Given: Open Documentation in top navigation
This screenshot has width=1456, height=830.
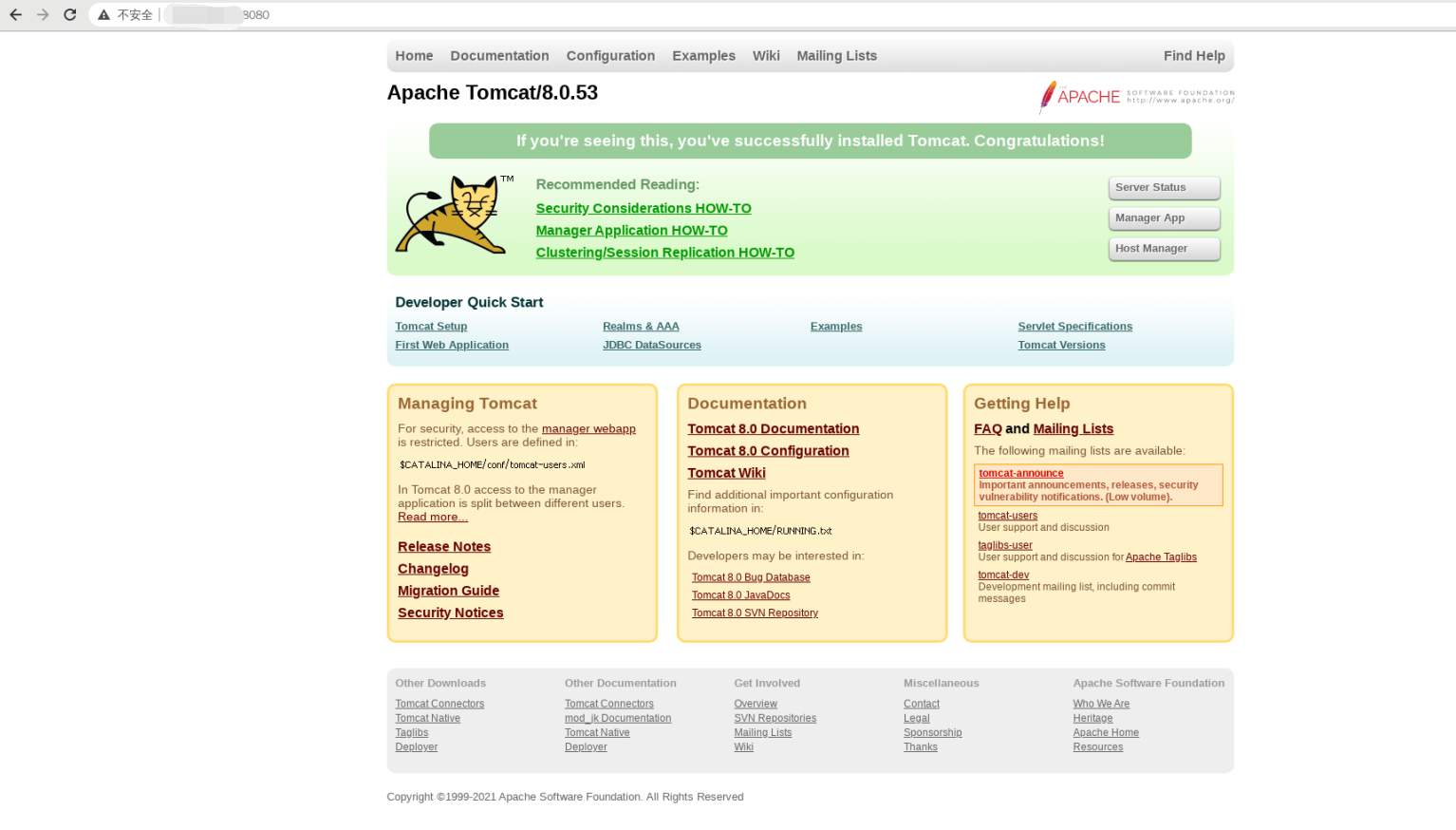Looking at the screenshot, I should [x=499, y=56].
